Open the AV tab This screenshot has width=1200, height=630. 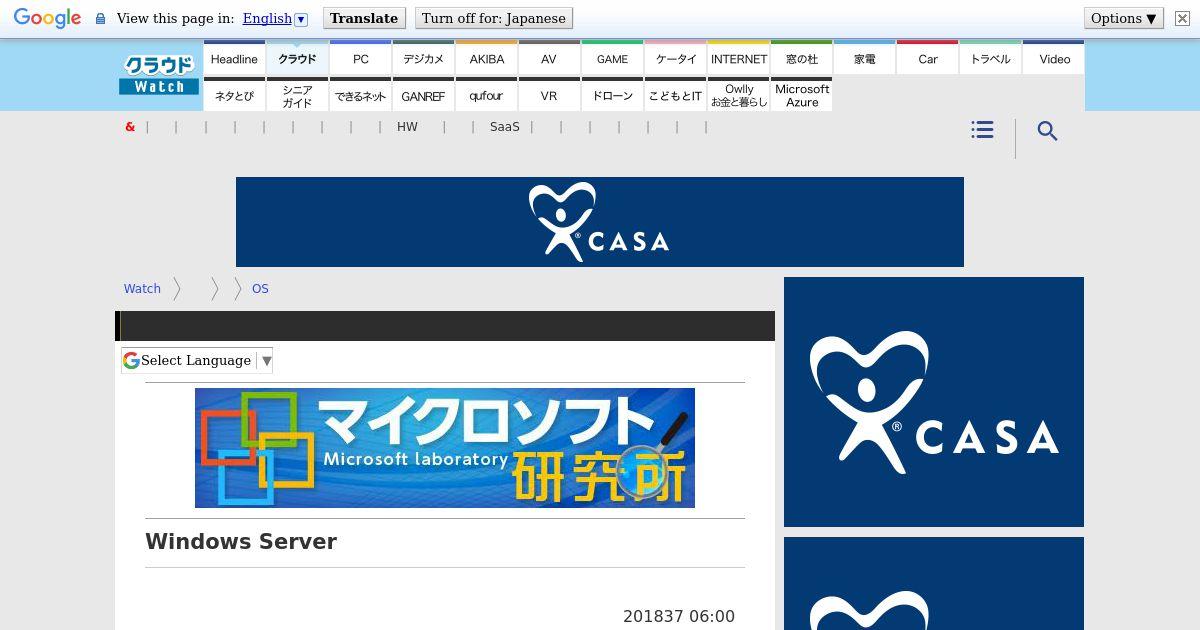coord(549,58)
